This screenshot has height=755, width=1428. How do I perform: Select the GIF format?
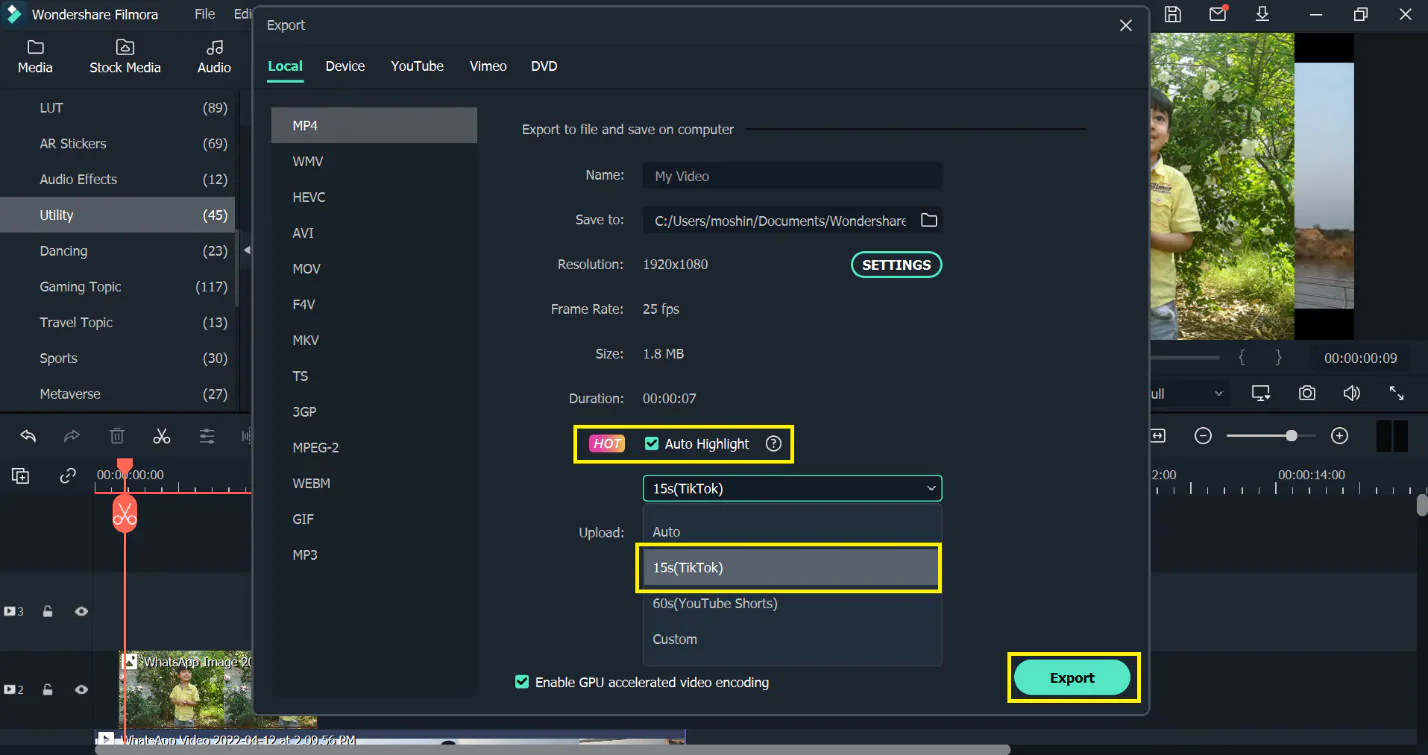click(x=374, y=519)
